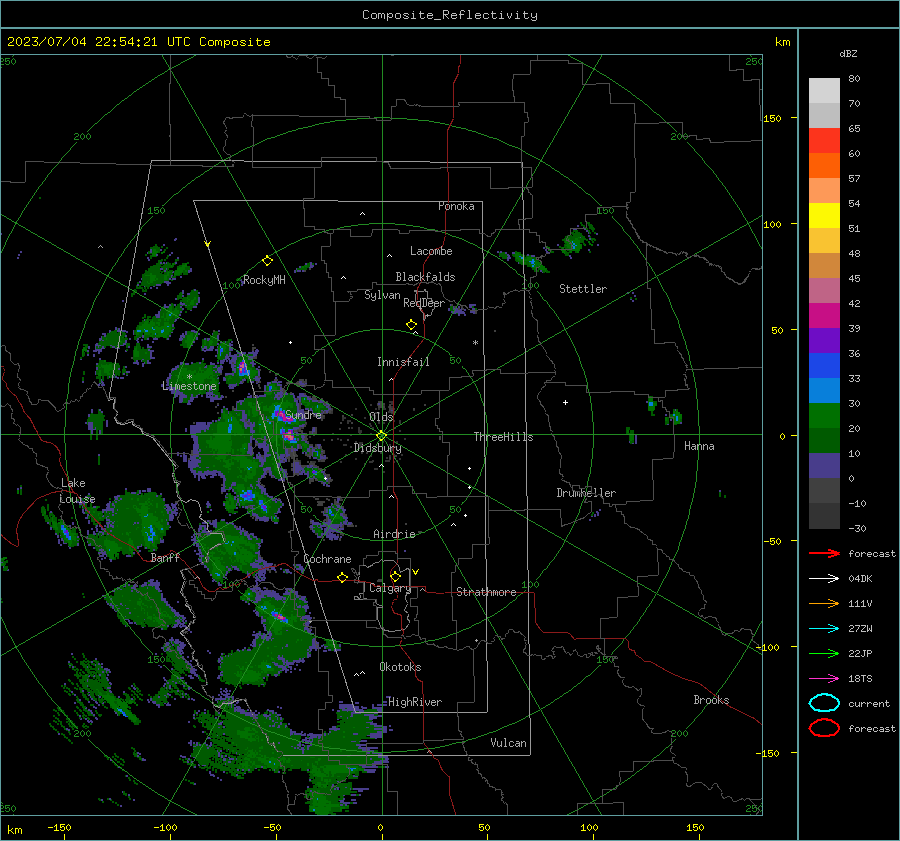Click the Blackfalds label
Viewport: 900px width, 841px height.
(x=425, y=277)
